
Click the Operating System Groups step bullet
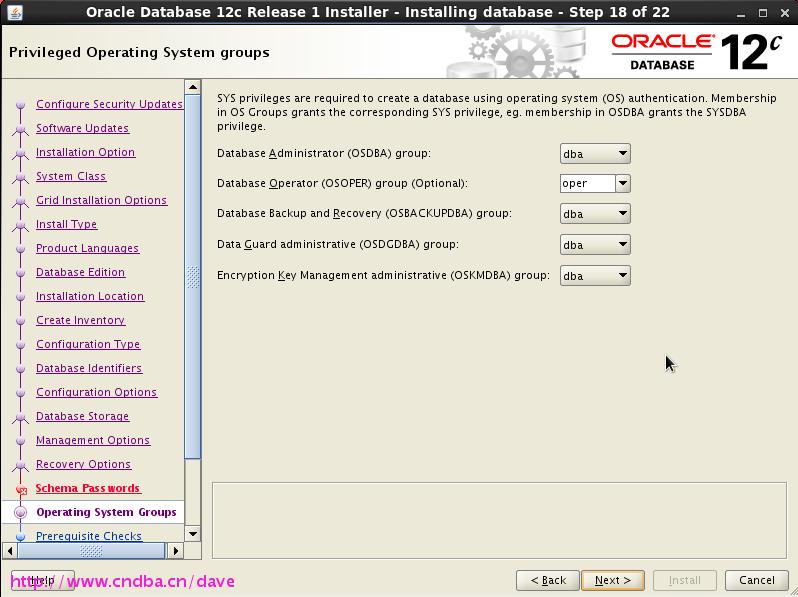[21, 513]
